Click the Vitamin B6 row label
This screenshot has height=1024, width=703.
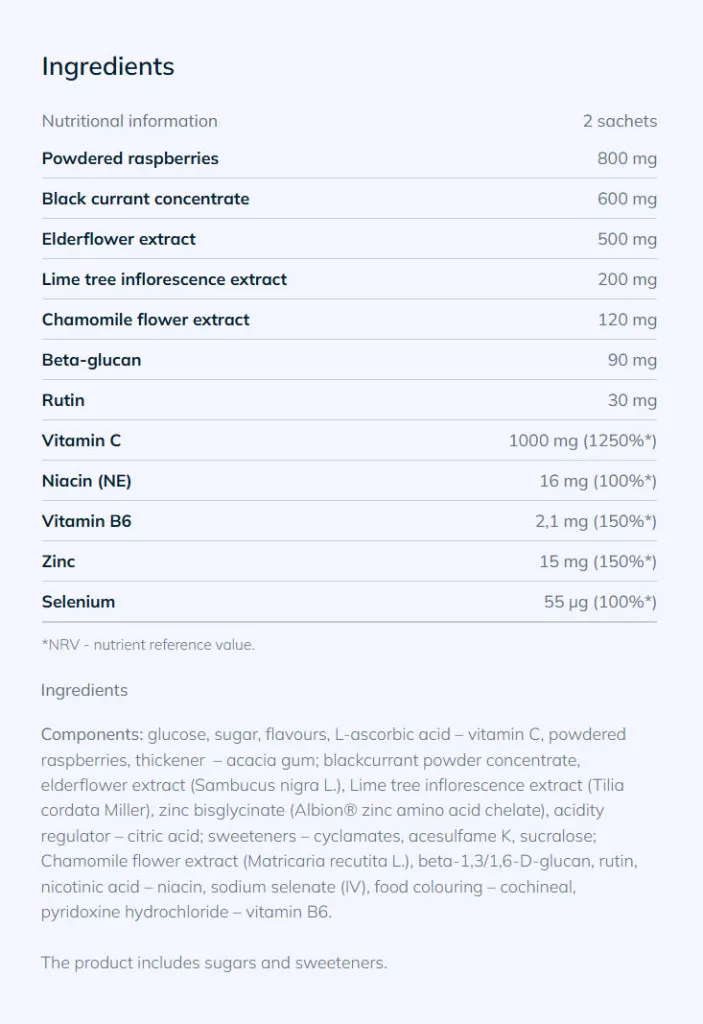coord(86,521)
